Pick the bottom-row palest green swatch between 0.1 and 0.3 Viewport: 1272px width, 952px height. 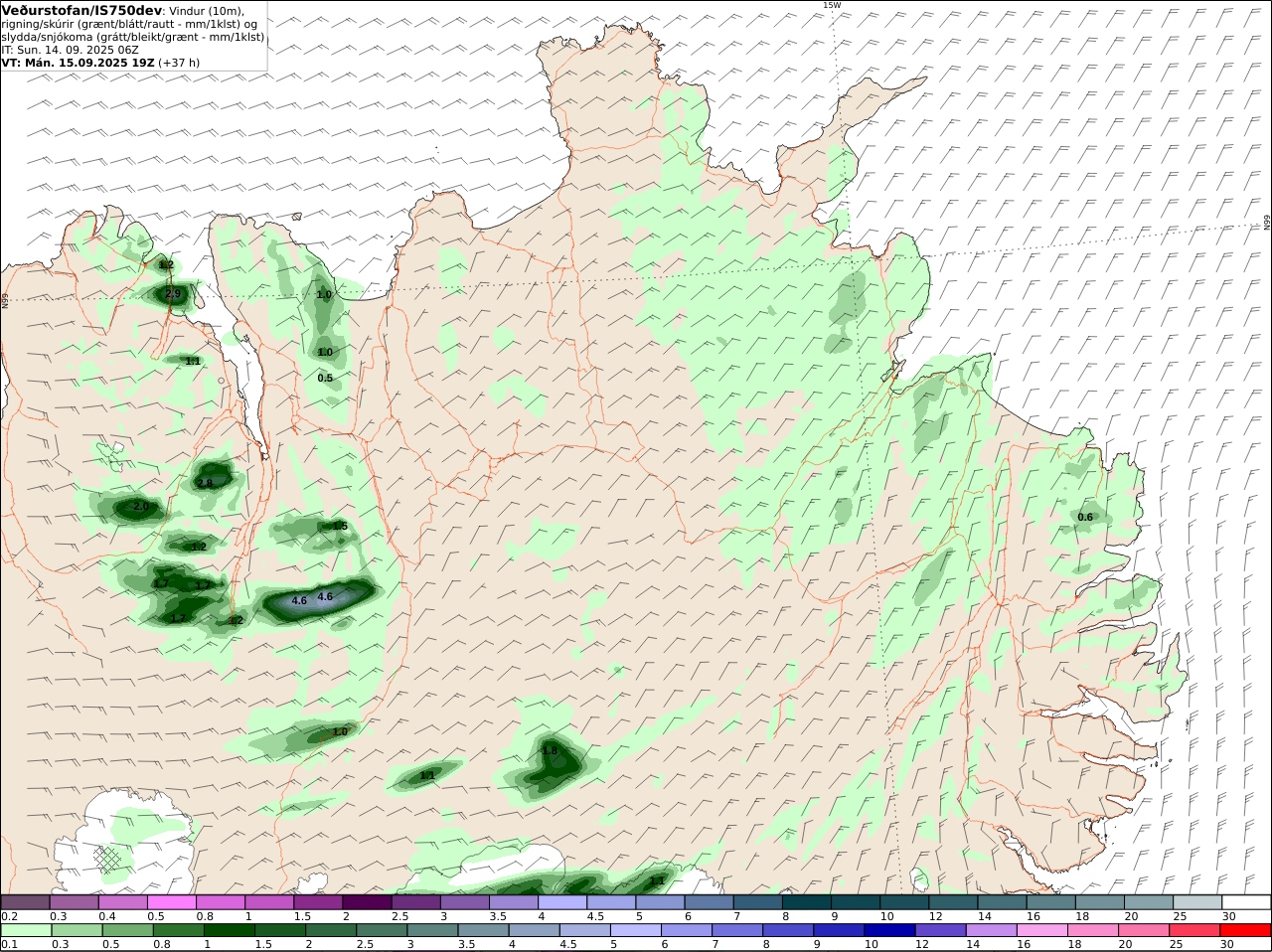[25, 930]
